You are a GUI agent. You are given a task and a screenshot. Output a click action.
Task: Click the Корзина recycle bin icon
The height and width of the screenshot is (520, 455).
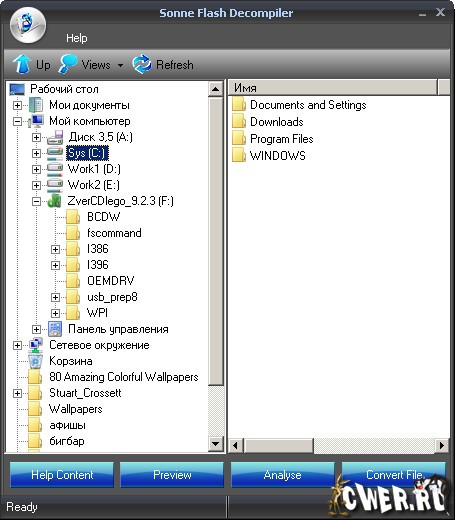coord(35,361)
